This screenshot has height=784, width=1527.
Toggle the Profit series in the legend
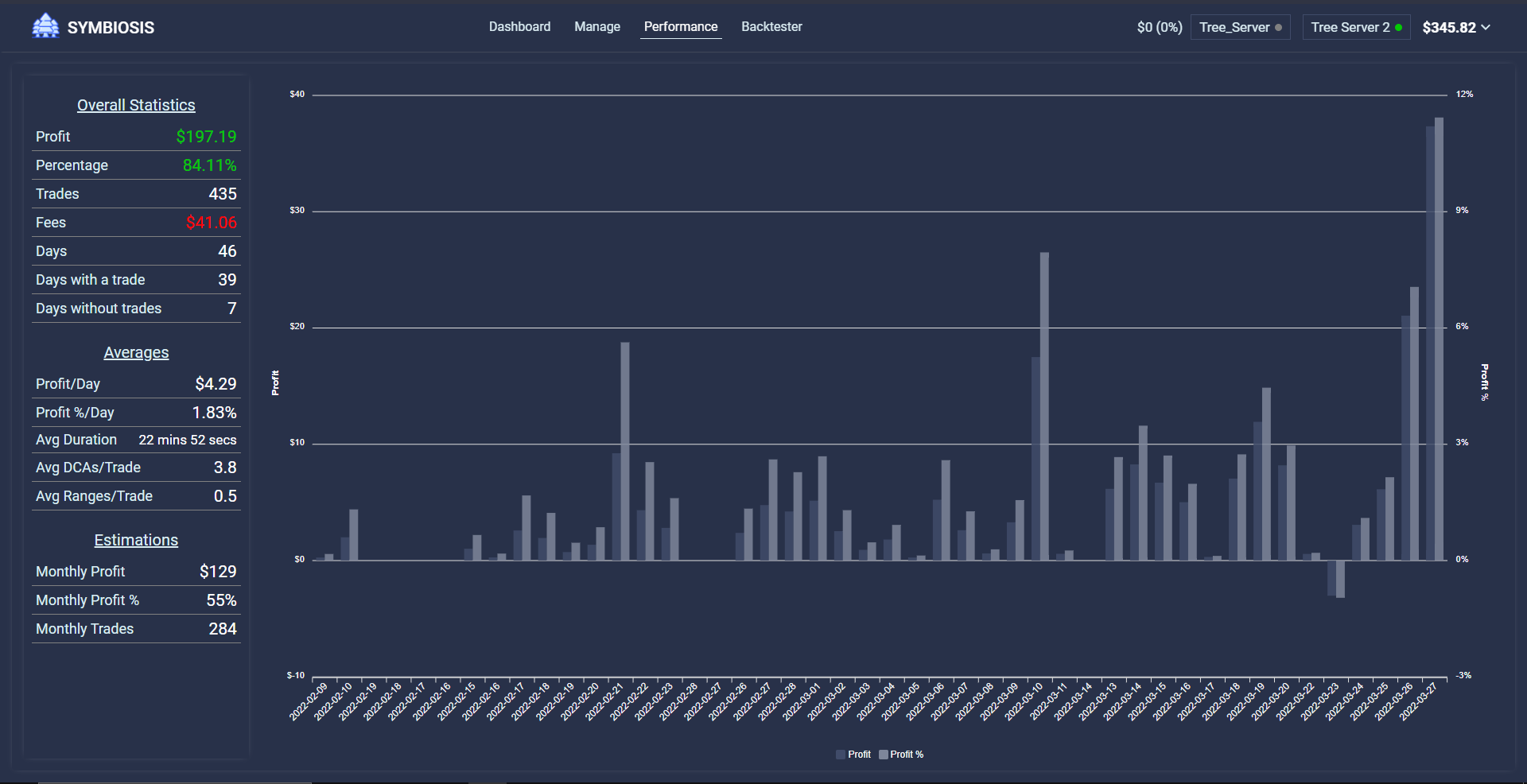pos(853,755)
